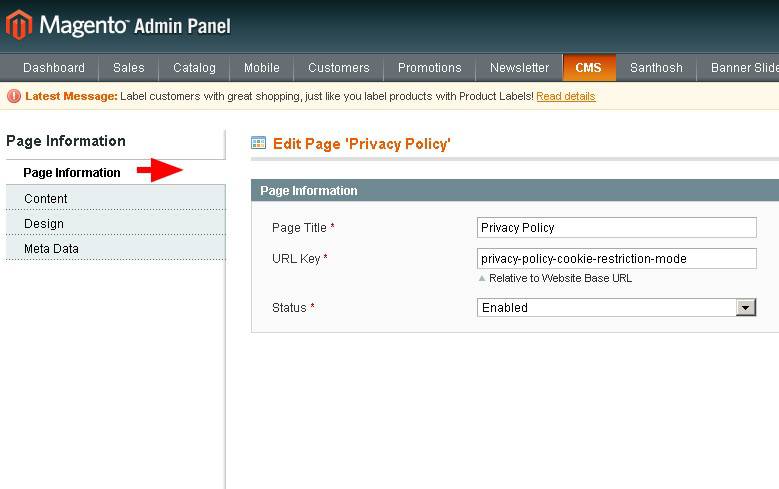This screenshot has height=489, width=779.
Task: Click the latest message alert icon
Action: 14,97
